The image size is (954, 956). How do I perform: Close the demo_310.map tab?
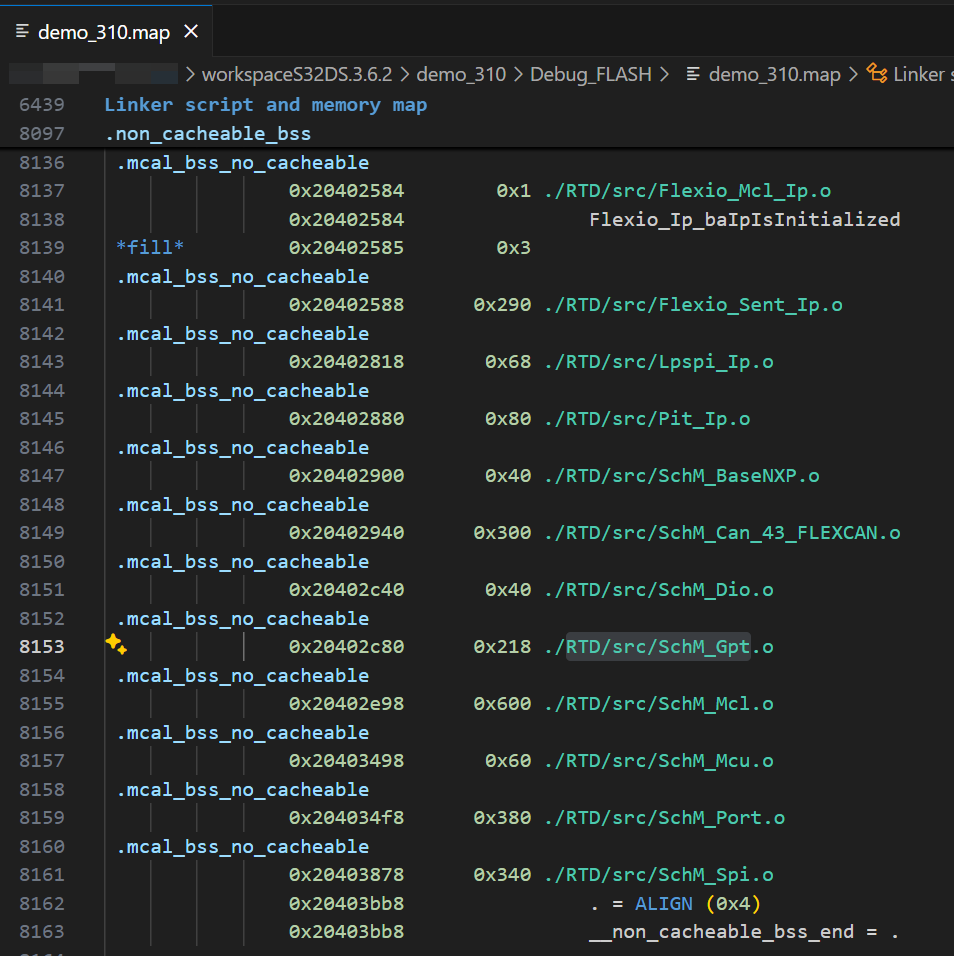pyautogui.click(x=191, y=31)
